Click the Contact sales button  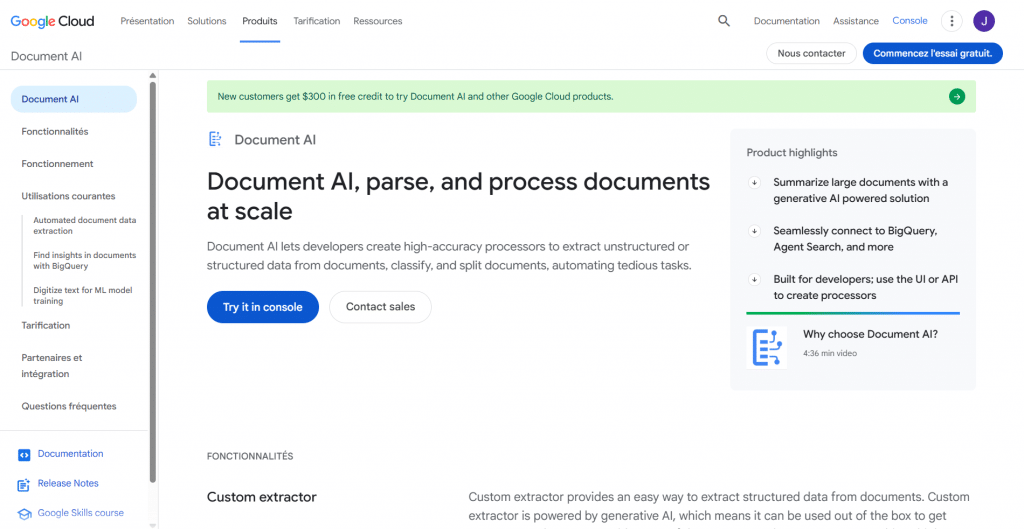coord(380,307)
